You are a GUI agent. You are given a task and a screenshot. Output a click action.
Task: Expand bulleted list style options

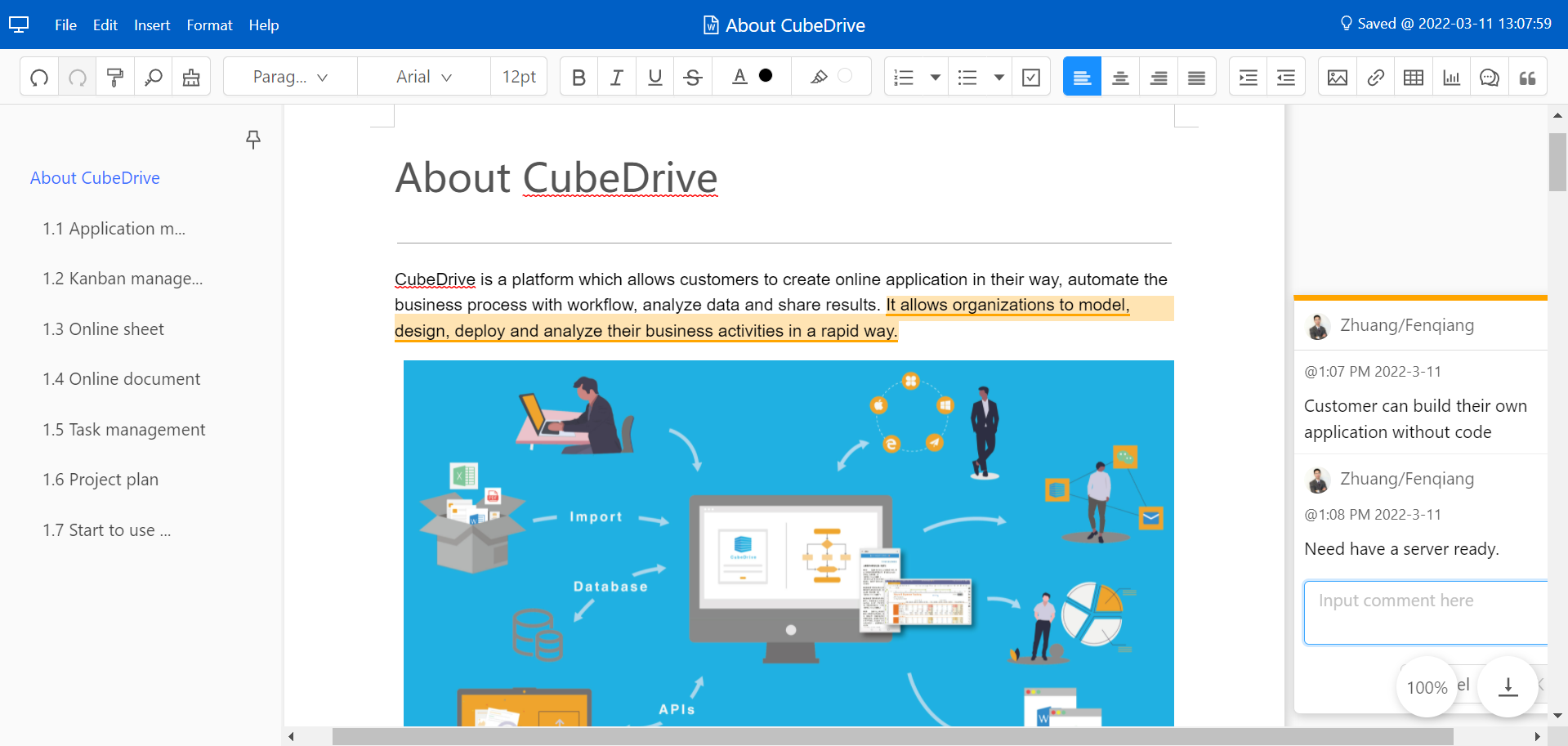pyautogui.click(x=998, y=77)
